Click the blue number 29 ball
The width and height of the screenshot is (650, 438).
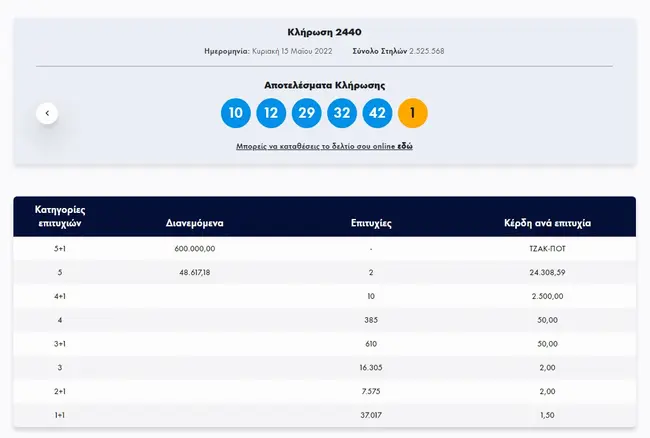pos(306,113)
